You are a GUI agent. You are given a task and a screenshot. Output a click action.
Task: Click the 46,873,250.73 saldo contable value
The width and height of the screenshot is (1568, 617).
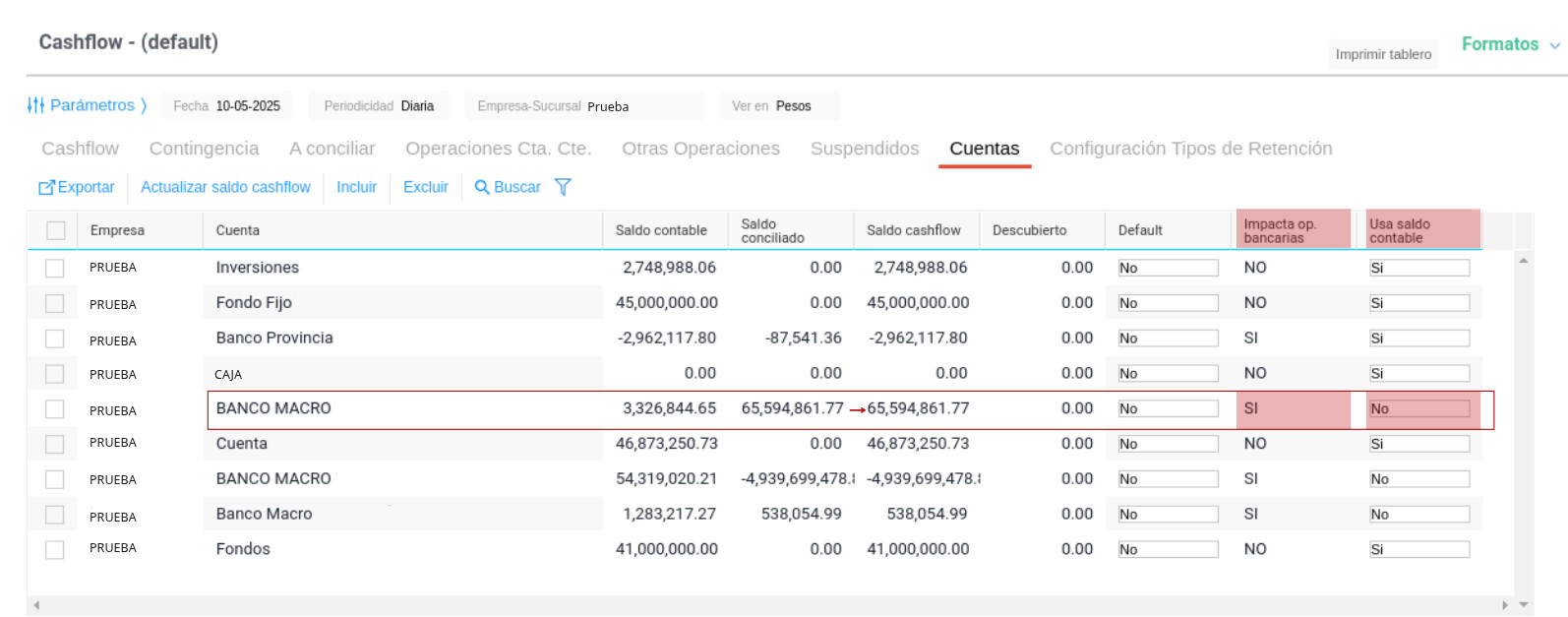coord(667,444)
